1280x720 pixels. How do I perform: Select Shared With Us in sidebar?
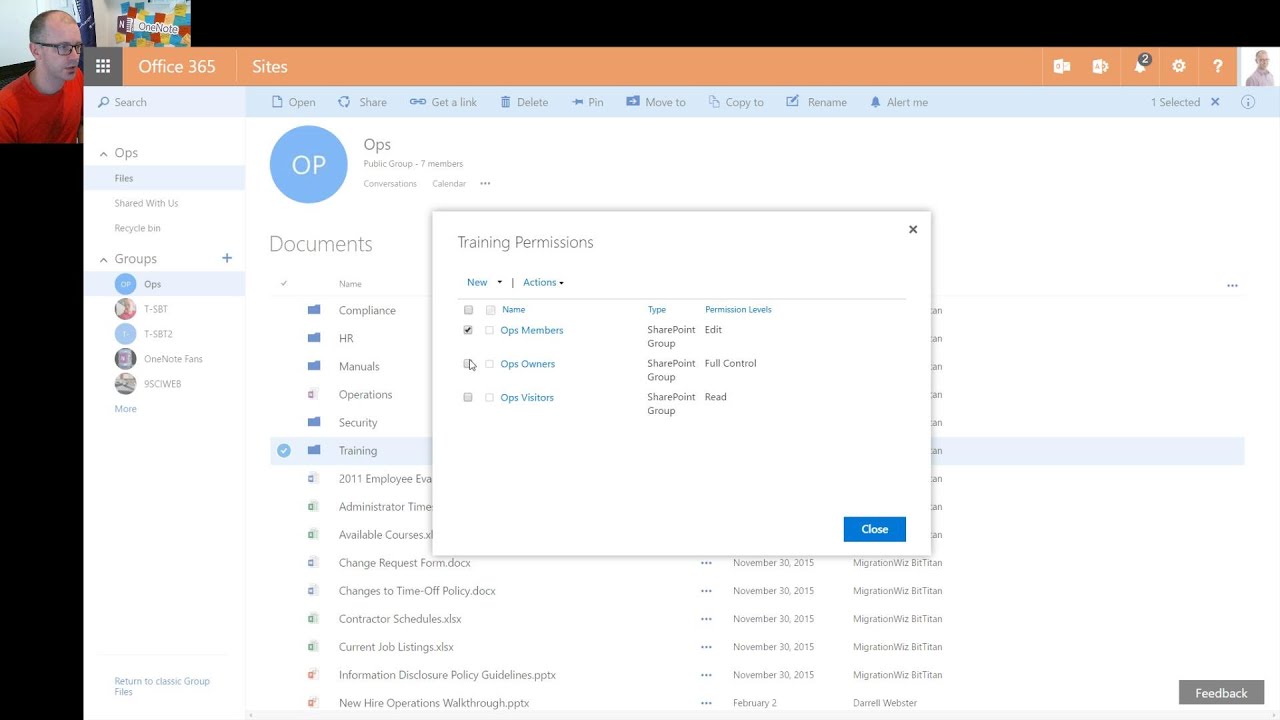click(146, 203)
